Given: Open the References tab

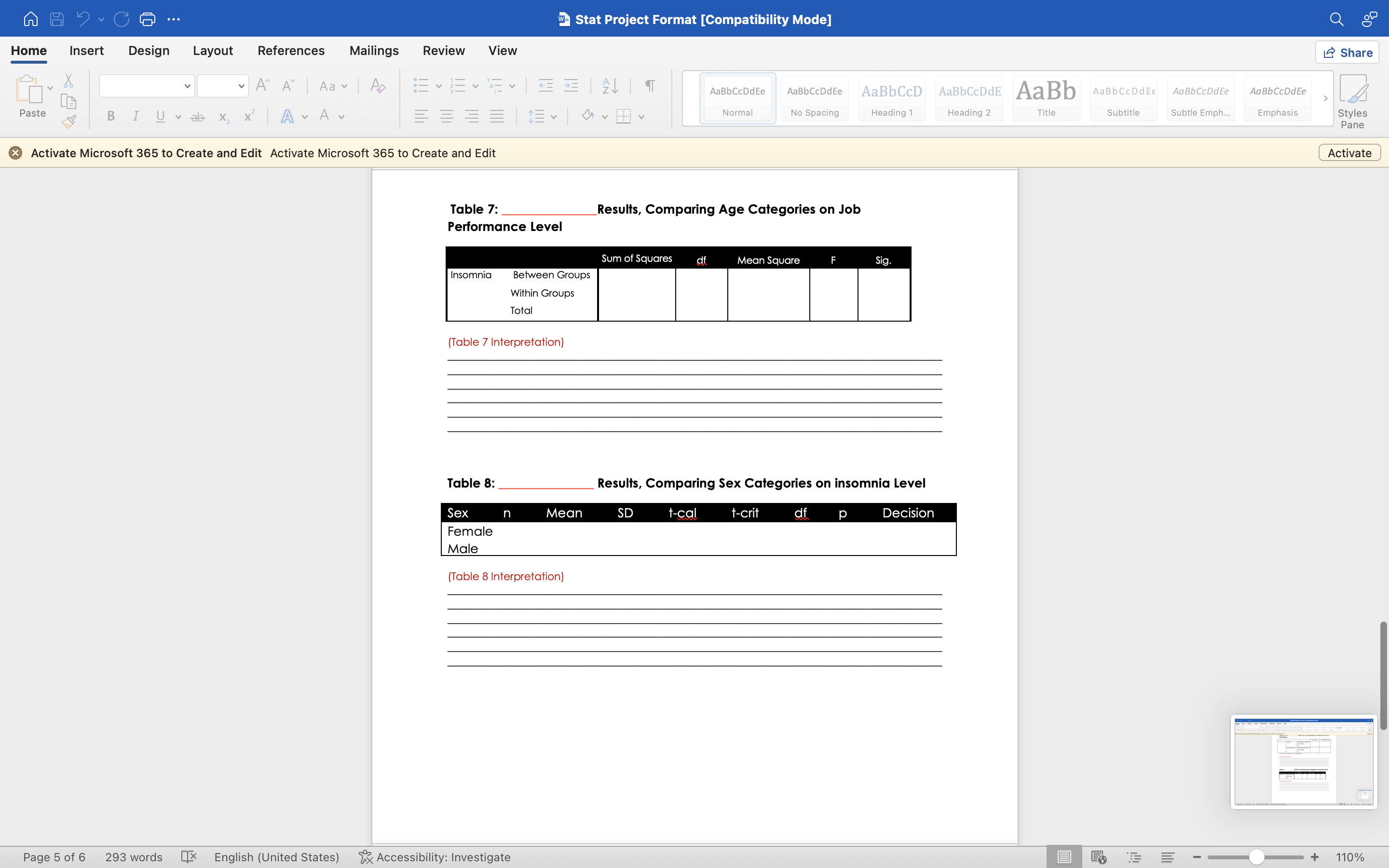Looking at the screenshot, I should [290, 51].
